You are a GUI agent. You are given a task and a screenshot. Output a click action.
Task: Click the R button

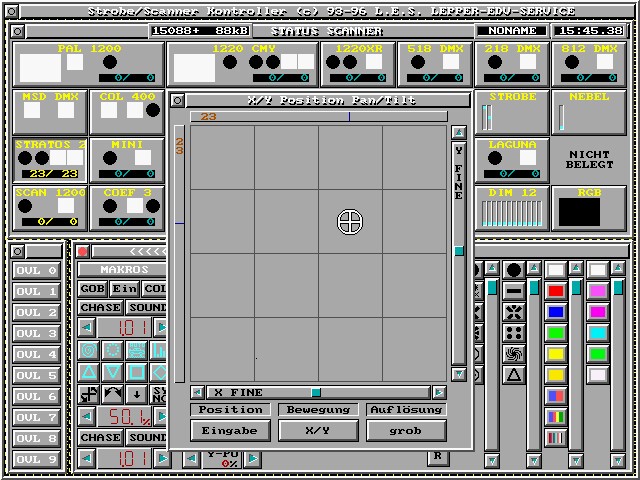click(x=438, y=456)
